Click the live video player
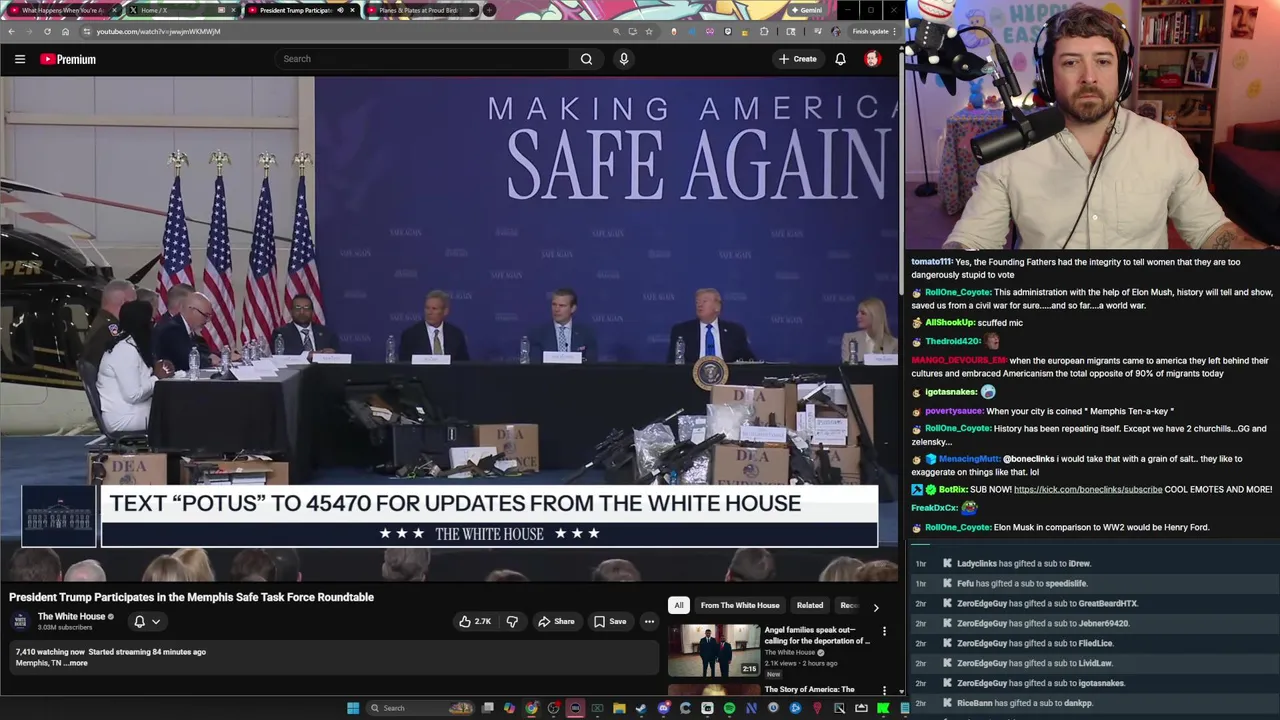 (450, 328)
